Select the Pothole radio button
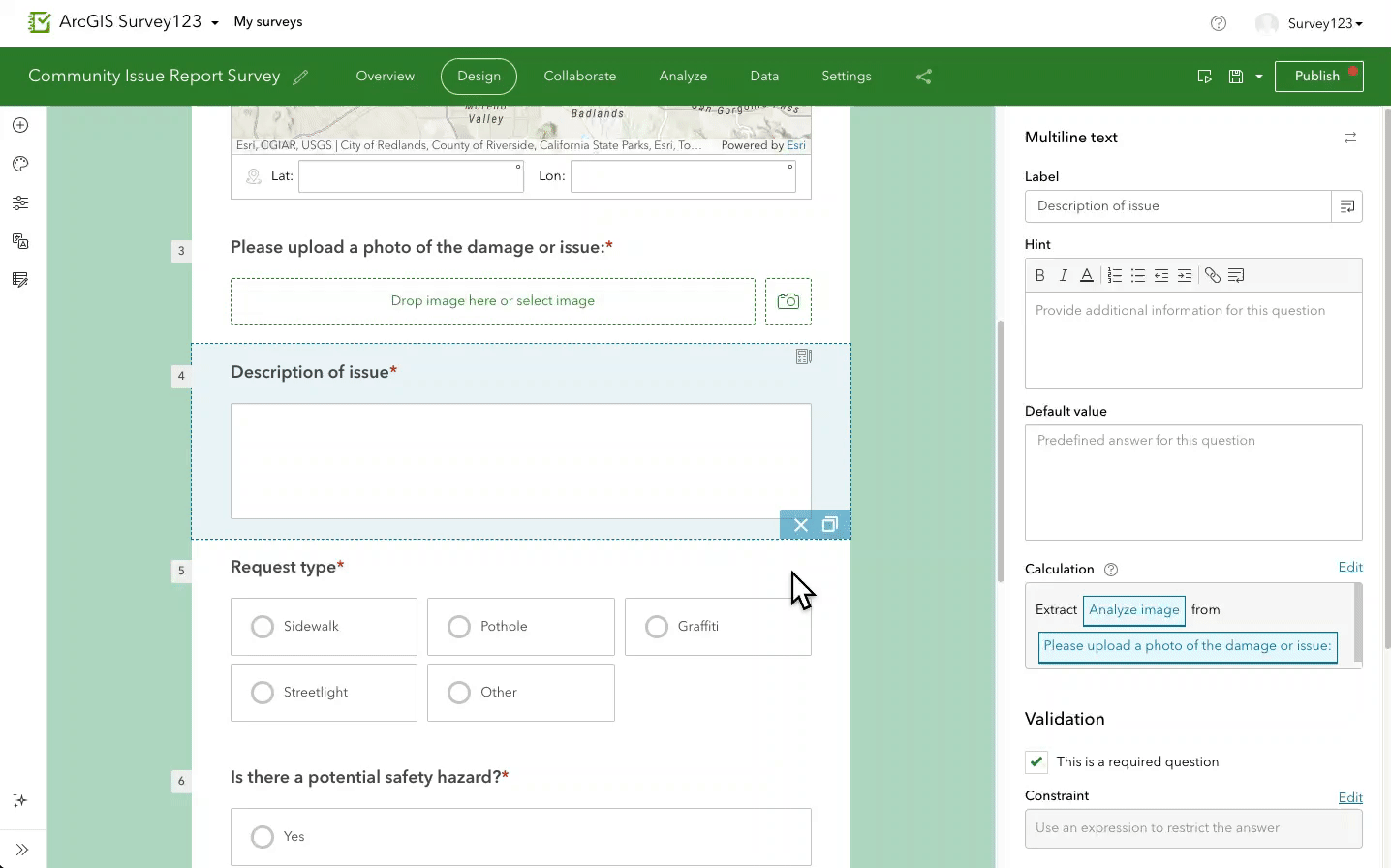Image resolution: width=1391 pixels, height=868 pixels. (x=458, y=626)
